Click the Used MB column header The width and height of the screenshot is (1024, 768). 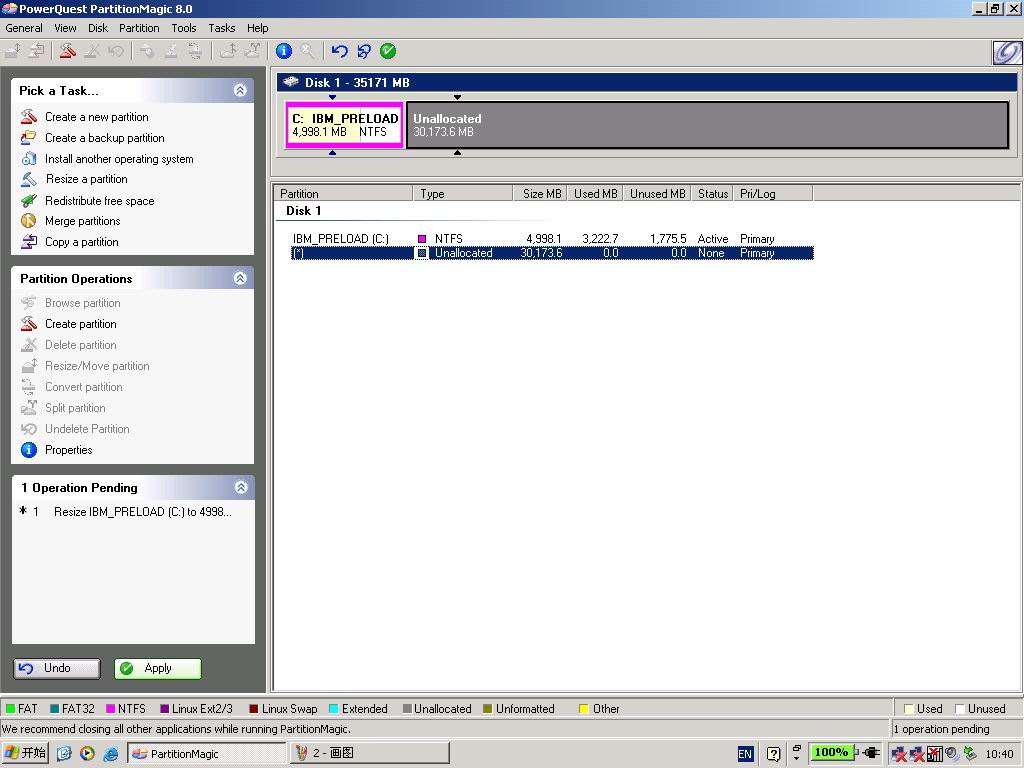click(596, 193)
